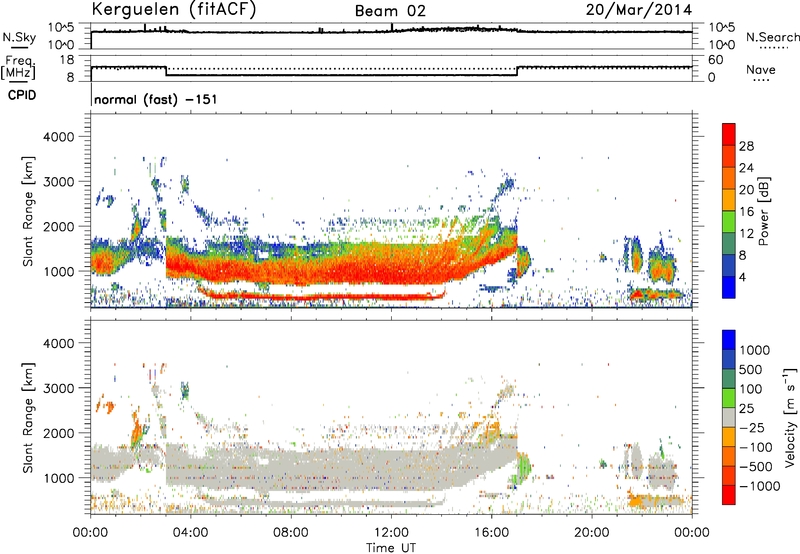800x554 pixels.
Task: Click the "20:00" time tick label
Action: pos(591,533)
